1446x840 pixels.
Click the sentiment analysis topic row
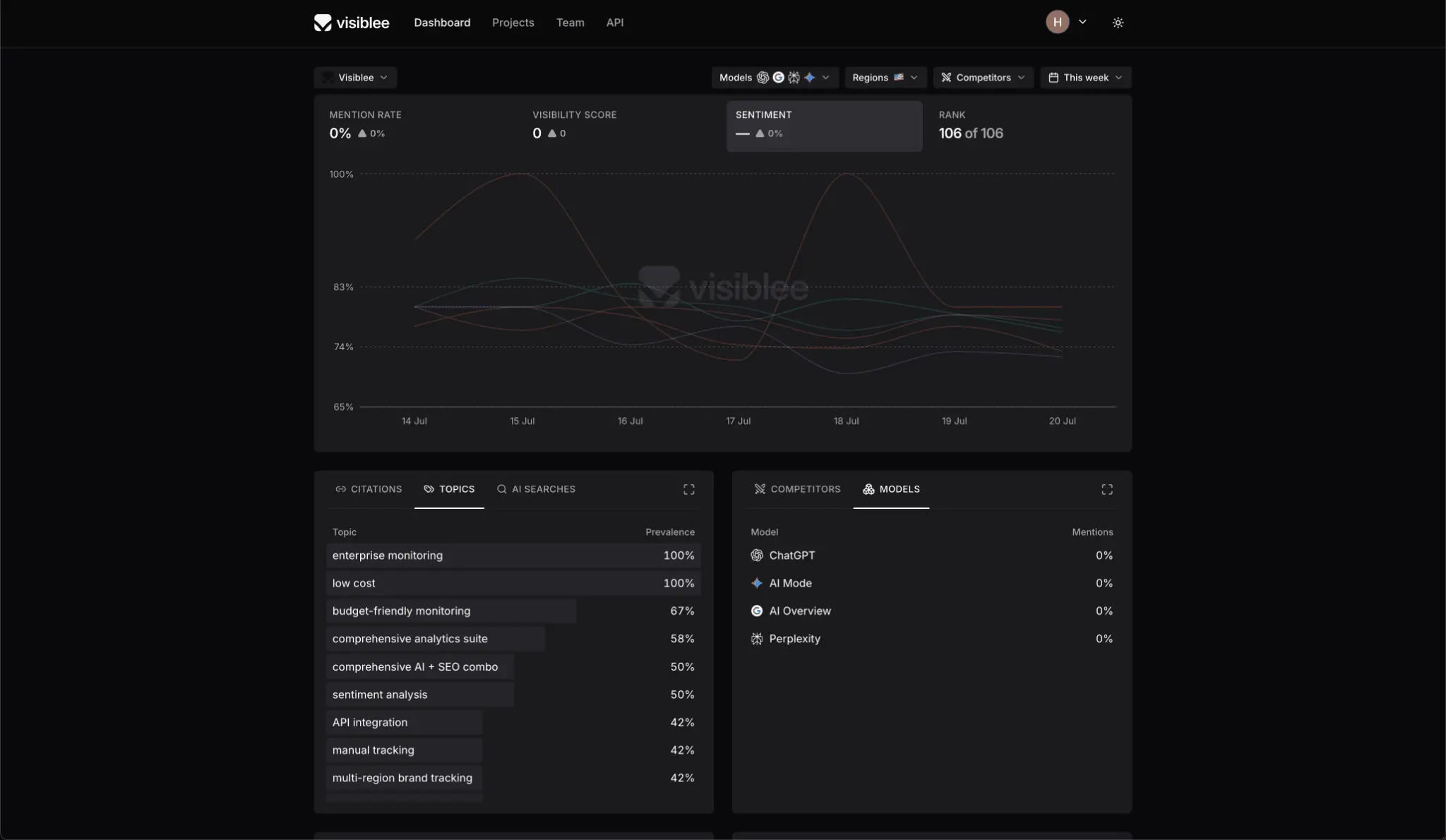(x=513, y=695)
